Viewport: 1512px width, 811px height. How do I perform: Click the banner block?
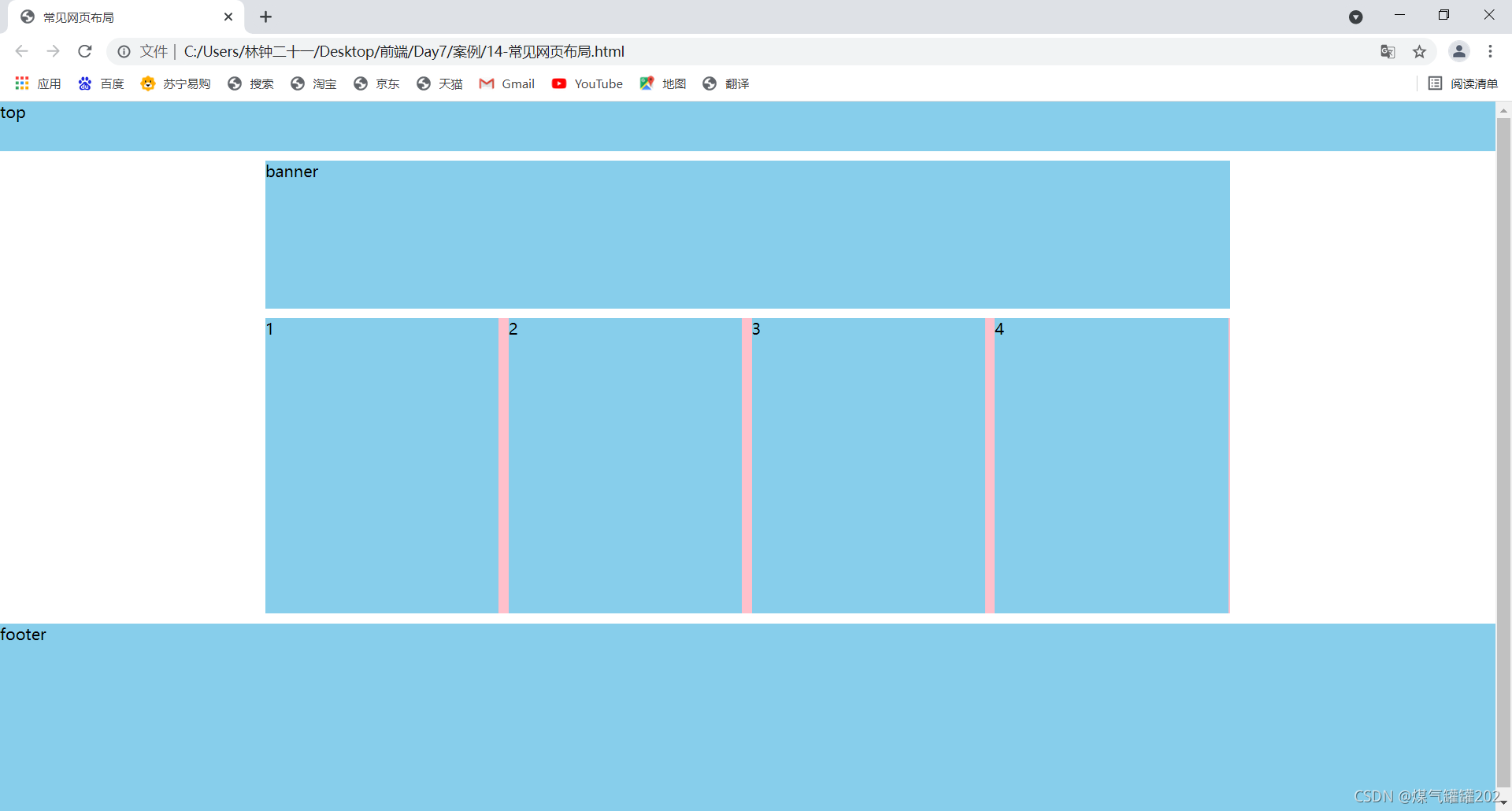pyautogui.click(x=747, y=235)
